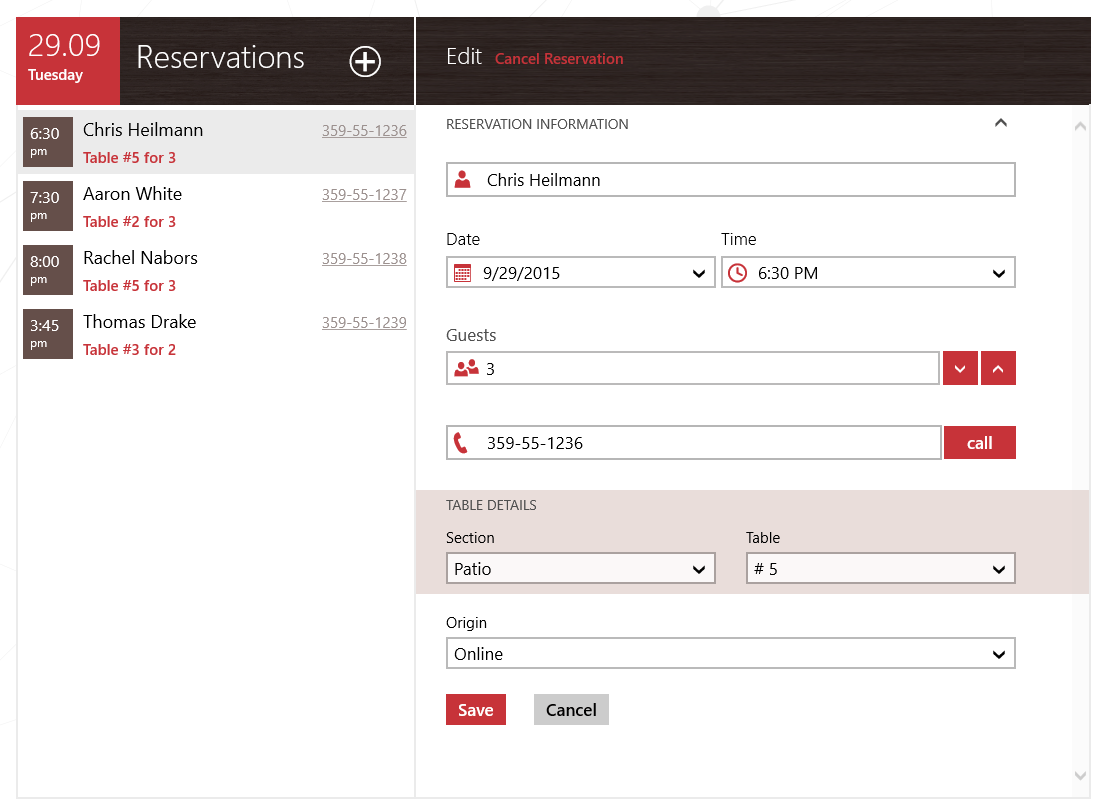Click the phone number input field
This screenshot has width=1101, height=807.
coord(694,442)
